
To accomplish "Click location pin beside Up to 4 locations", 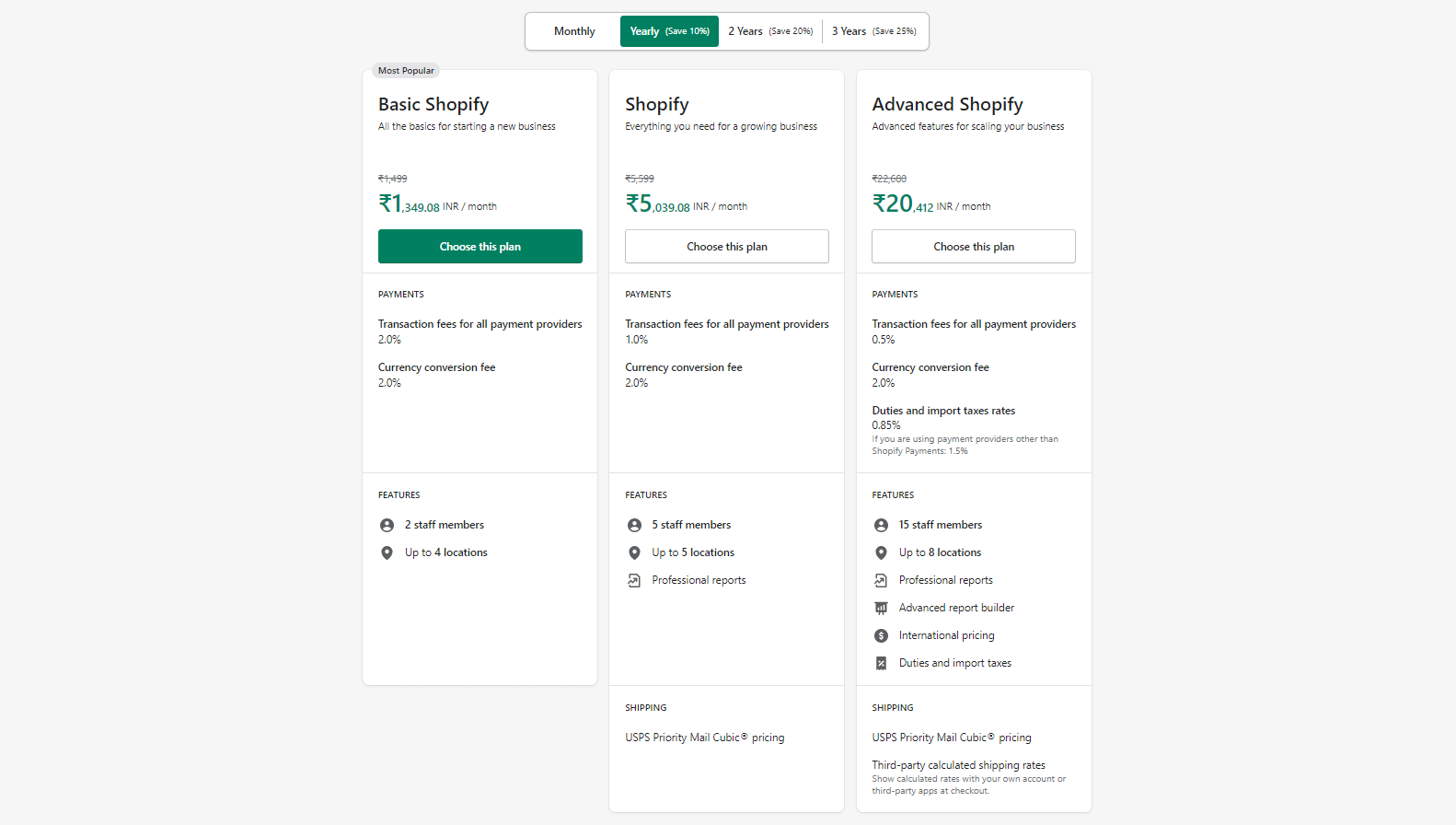I will (x=387, y=552).
